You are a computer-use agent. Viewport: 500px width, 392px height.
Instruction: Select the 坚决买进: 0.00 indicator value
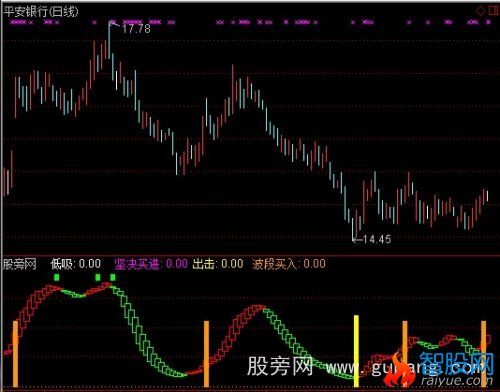click(x=151, y=264)
